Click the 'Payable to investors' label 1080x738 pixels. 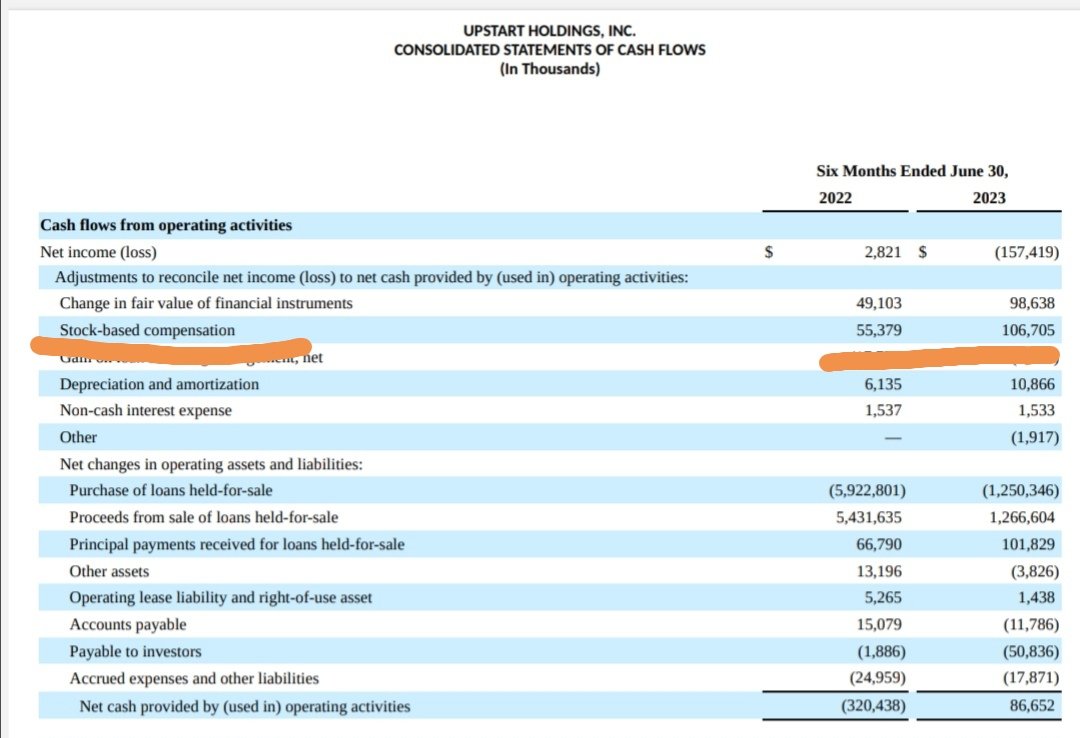click(136, 652)
